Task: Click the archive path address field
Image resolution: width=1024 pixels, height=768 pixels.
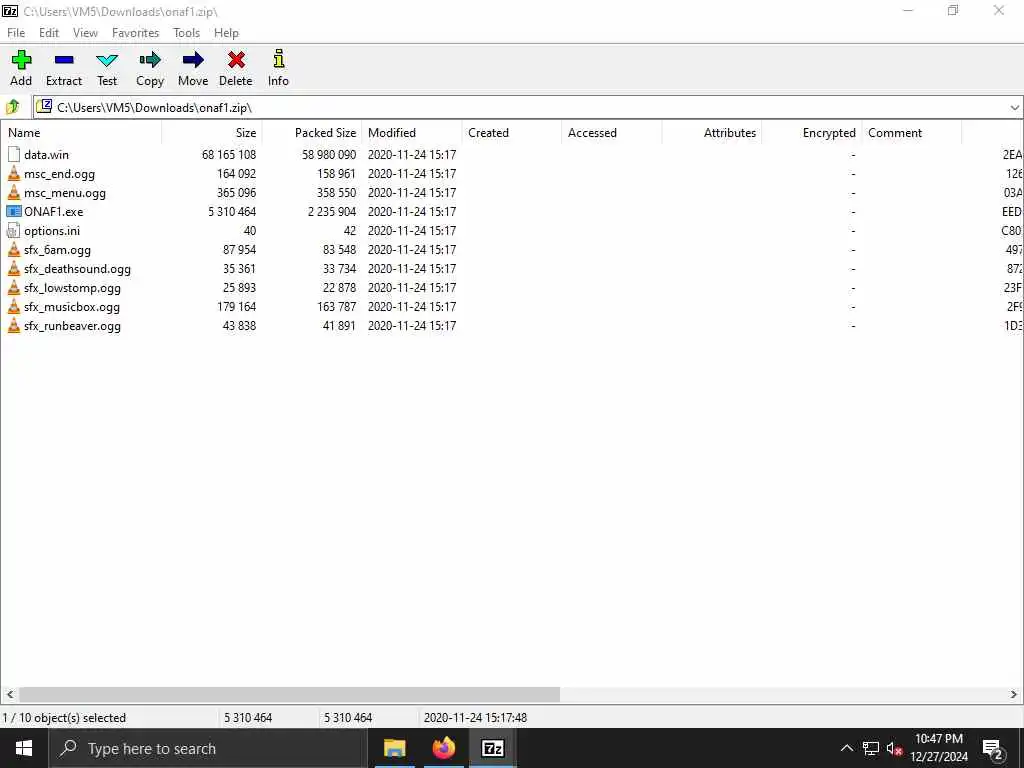Action: [x=520, y=107]
